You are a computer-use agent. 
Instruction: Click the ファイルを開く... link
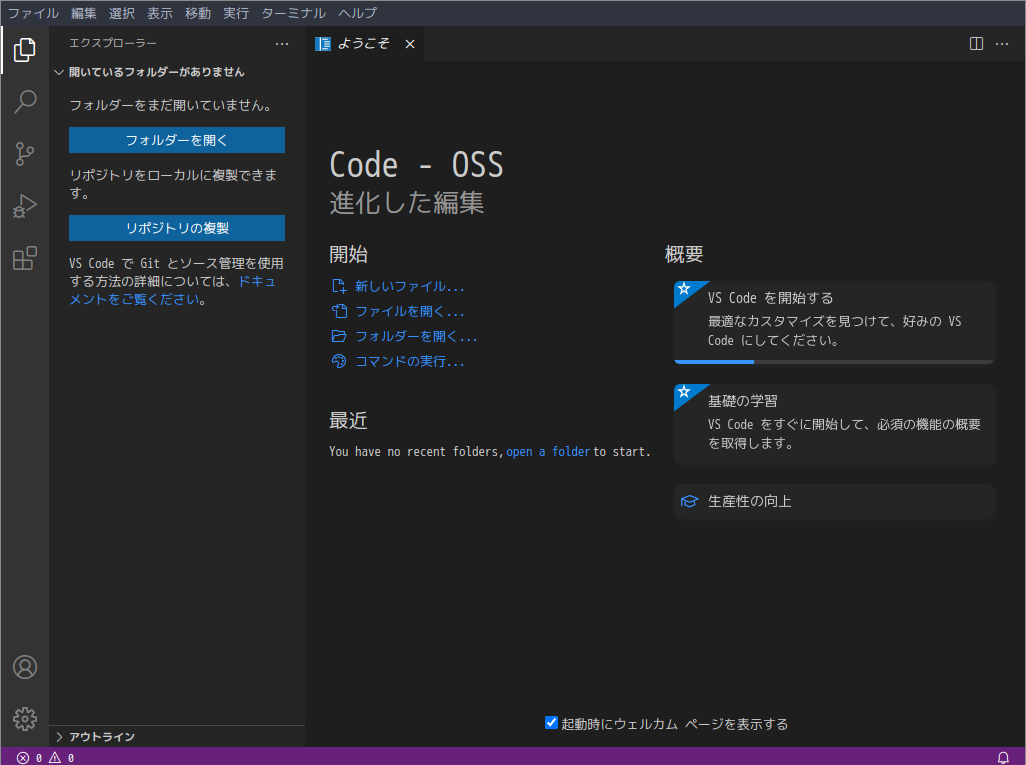pos(410,311)
